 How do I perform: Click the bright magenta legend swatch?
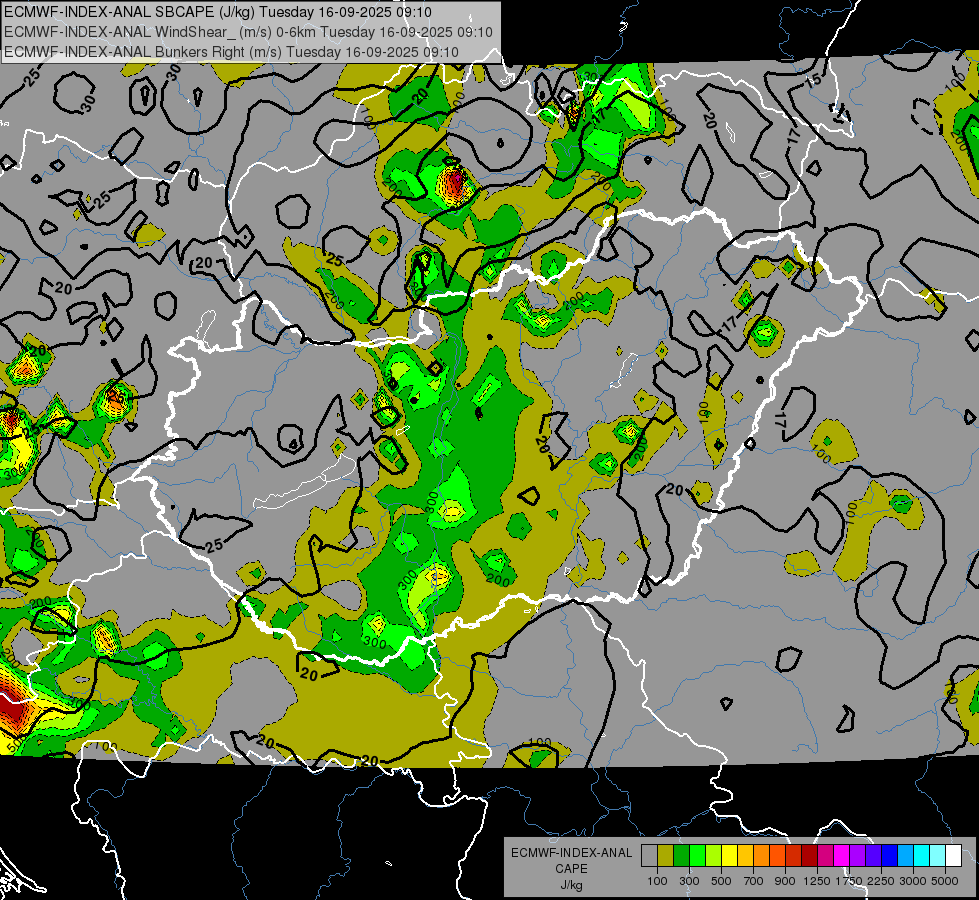pyautogui.click(x=841, y=855)
